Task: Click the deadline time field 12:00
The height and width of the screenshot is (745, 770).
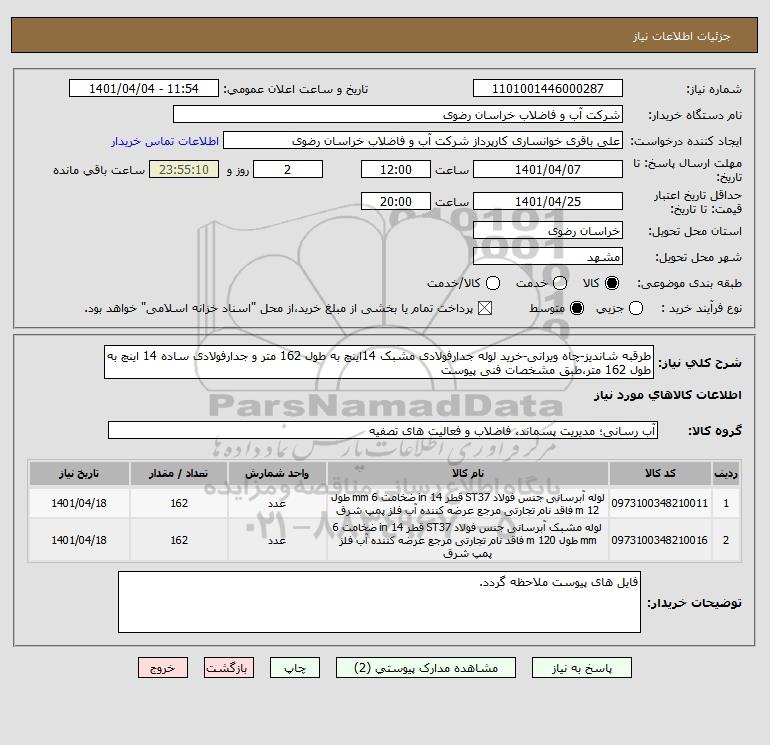Action: coord(396,169)
